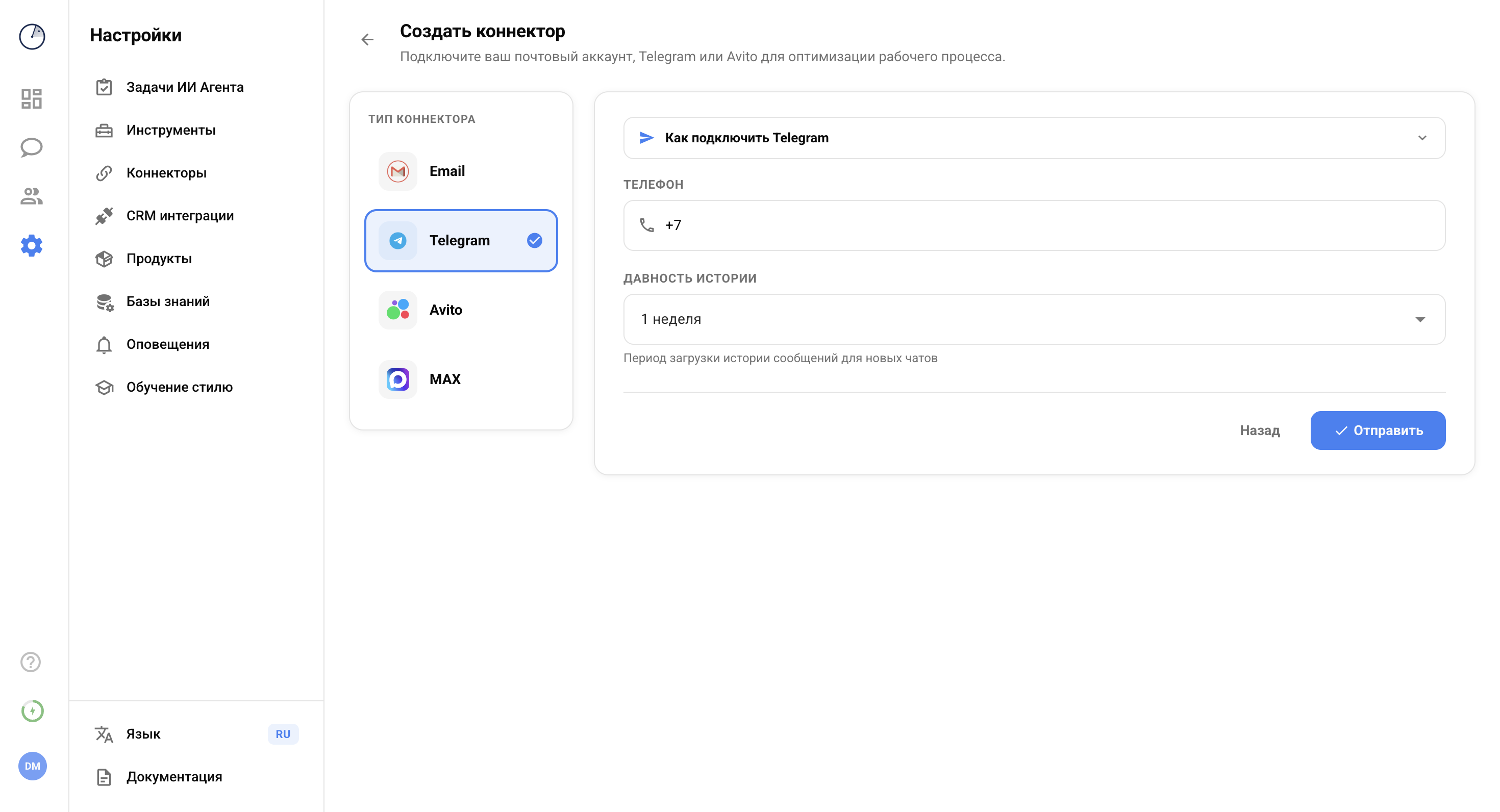Open the dashboard grid icon in sidebar
Viewport: 1500px width, 812px height.
click(32, 98)
